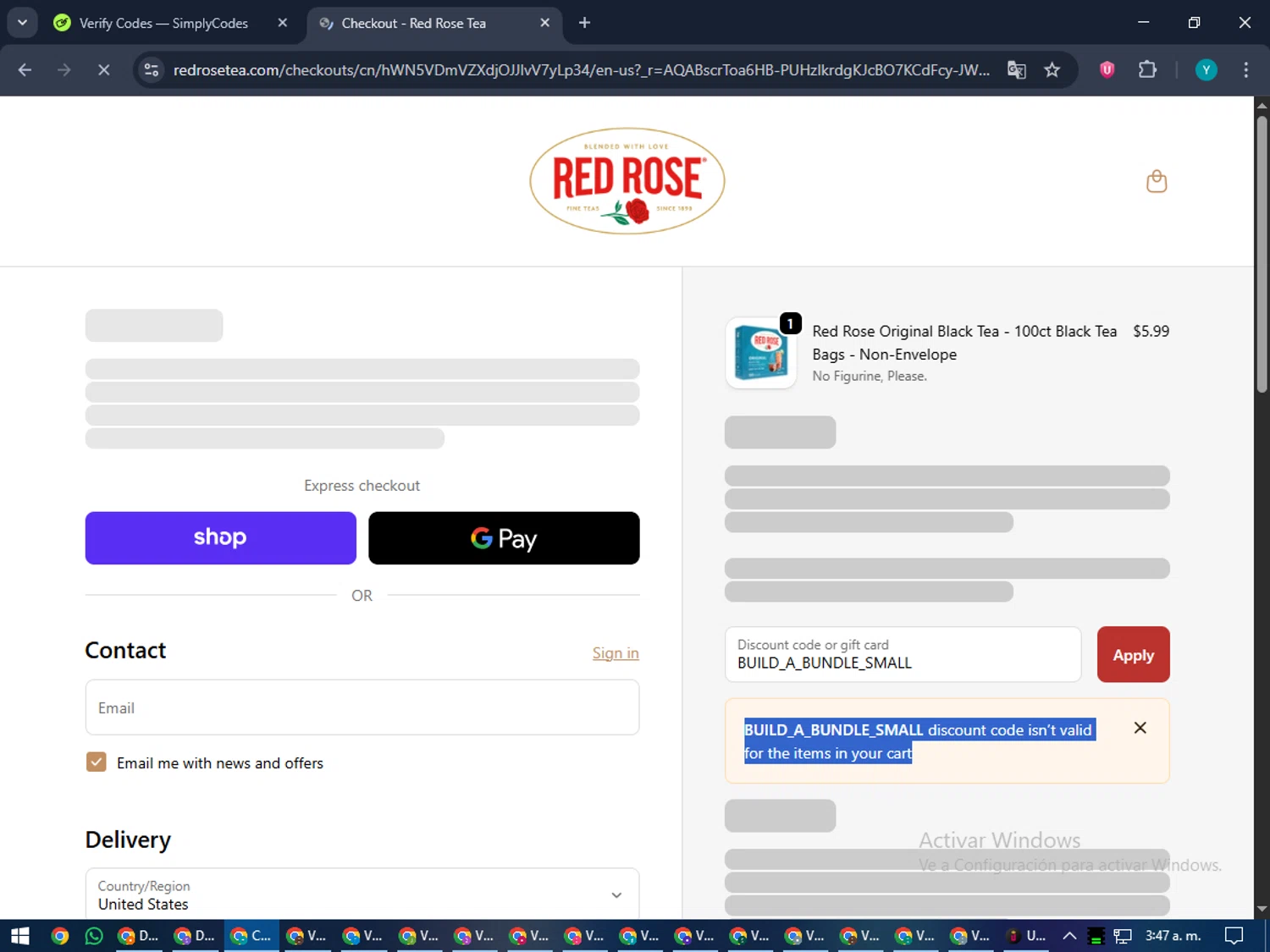This screenshot has width=1270, height=952.
Task: Go back to the previous page
Action: click(25, 70)
